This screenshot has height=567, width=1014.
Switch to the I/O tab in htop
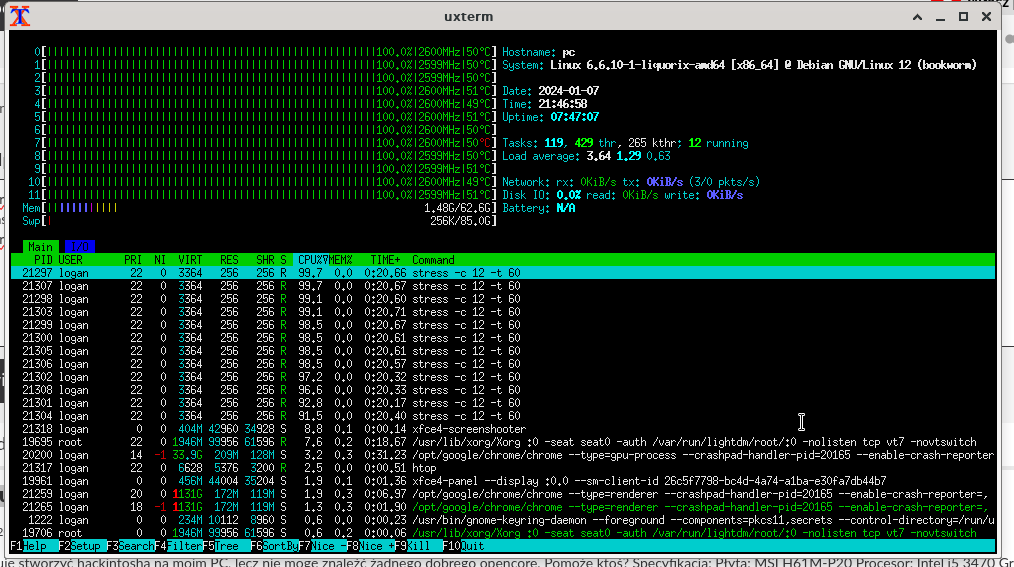pyautogui.click(x=80, y=247)
